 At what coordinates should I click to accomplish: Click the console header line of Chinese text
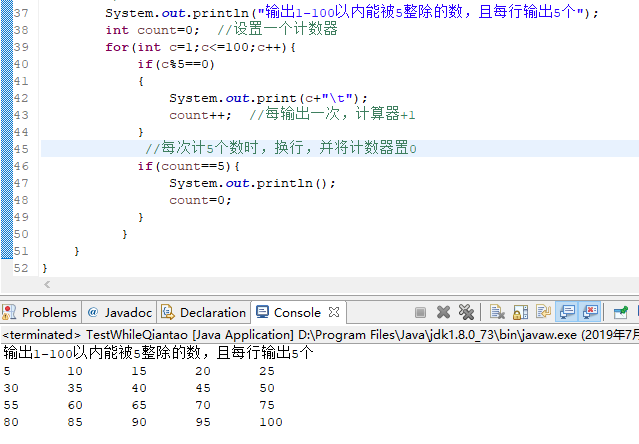pyautogui.click(x=158, y=353)
